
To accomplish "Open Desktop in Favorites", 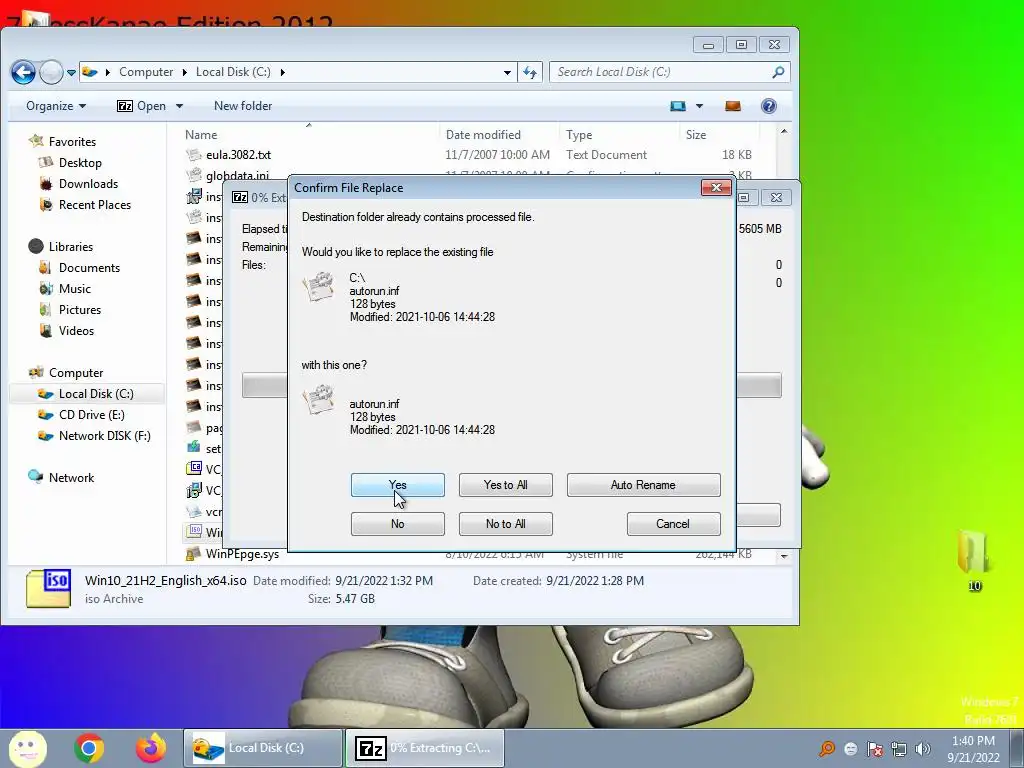I will [x=80, y=163].
